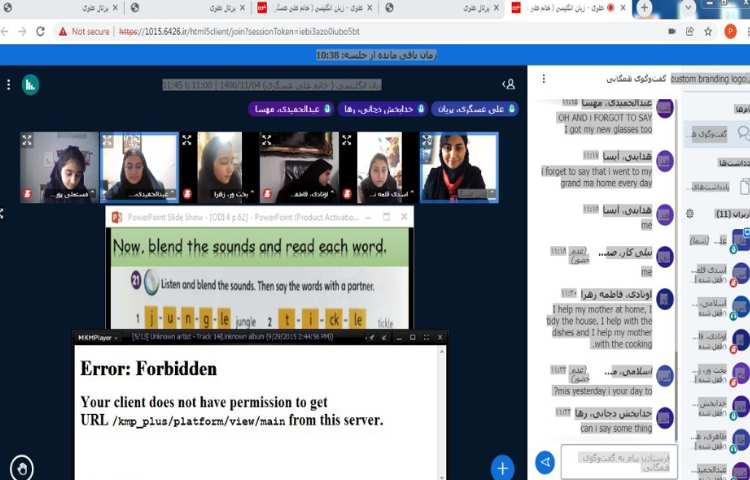Select the teacher's webcam thumbnail
This screenshot has height=480, width=750.
(459, 167)
